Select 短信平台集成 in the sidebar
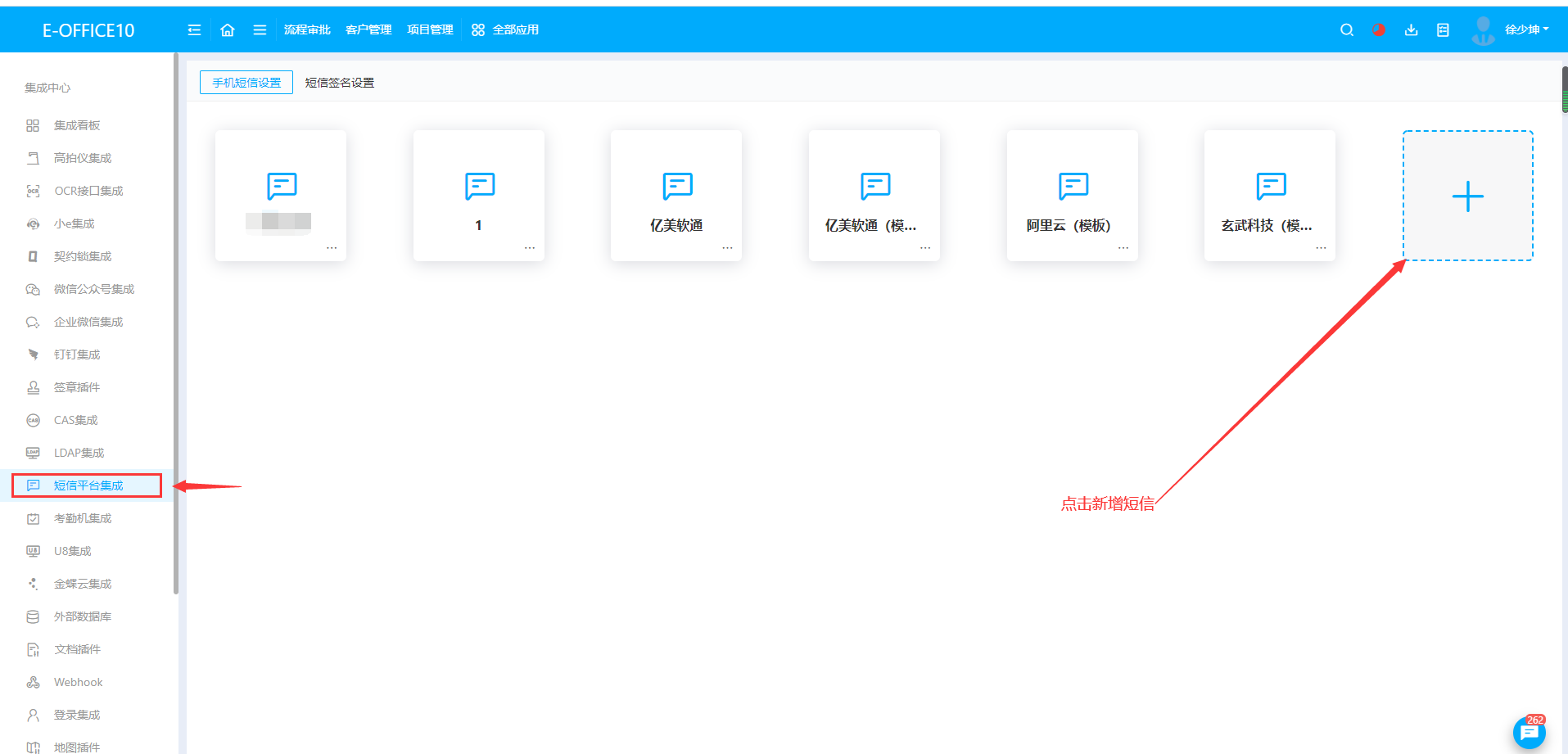The height and width of the screenshot is (754, 1568). click(87, 485)
